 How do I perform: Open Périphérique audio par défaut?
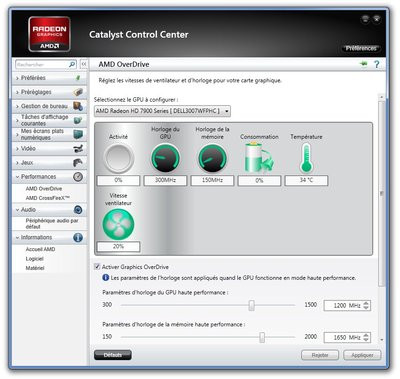pos(52,224)
